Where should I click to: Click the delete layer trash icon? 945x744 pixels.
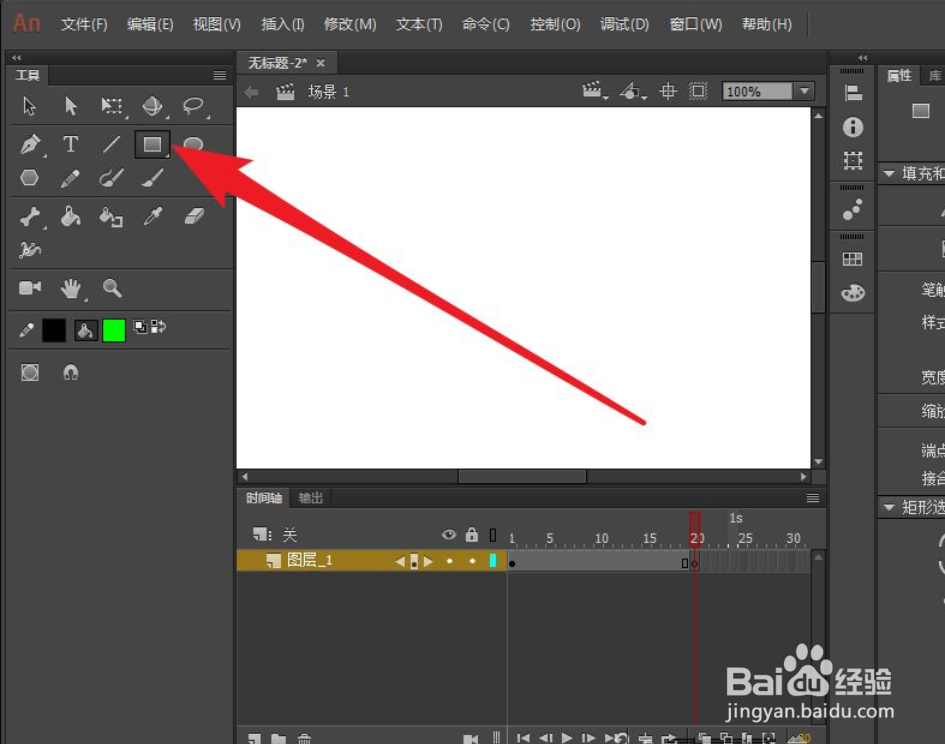[304, 739]
